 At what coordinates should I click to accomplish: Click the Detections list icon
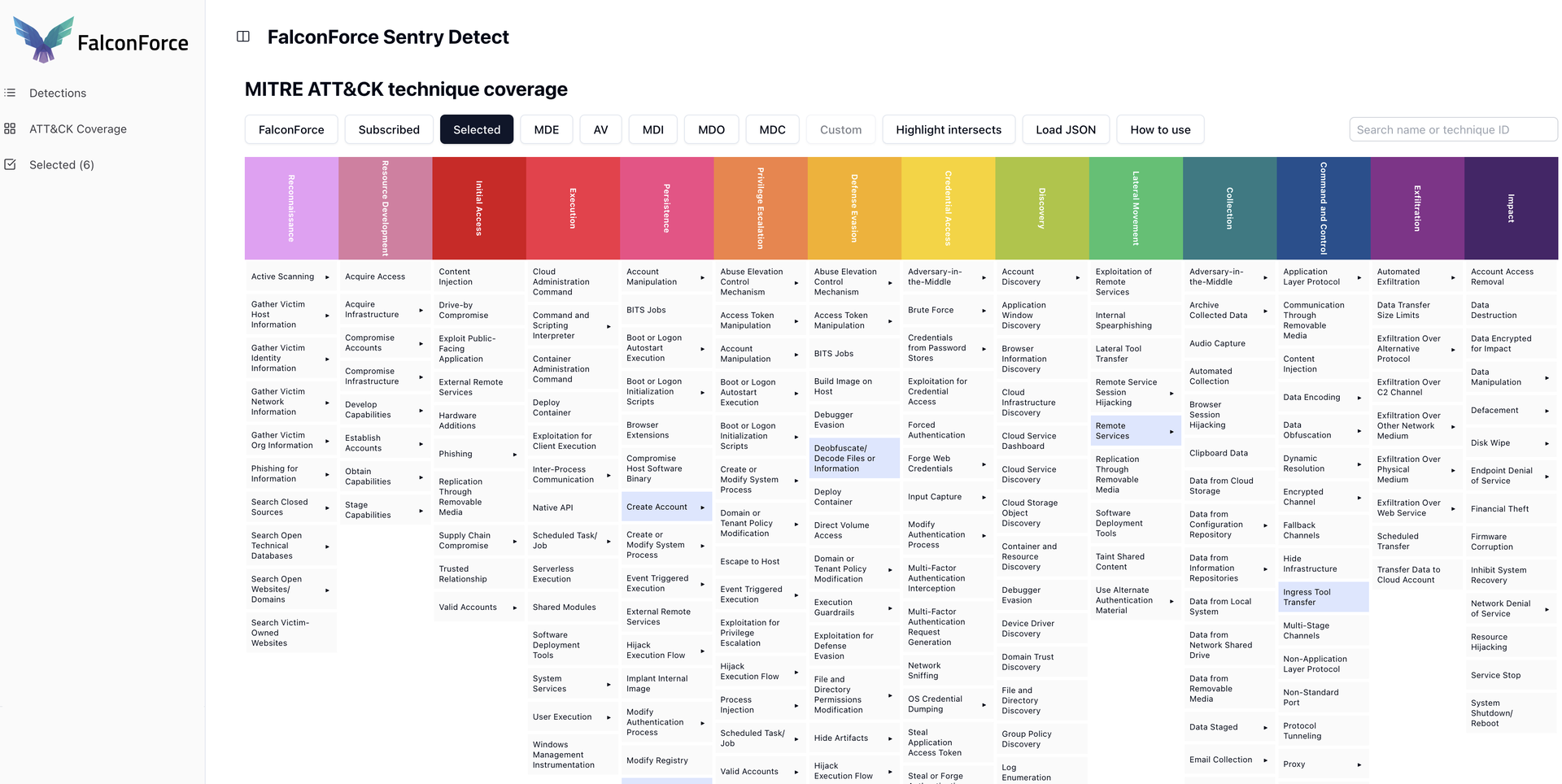[x=11, y=93]
